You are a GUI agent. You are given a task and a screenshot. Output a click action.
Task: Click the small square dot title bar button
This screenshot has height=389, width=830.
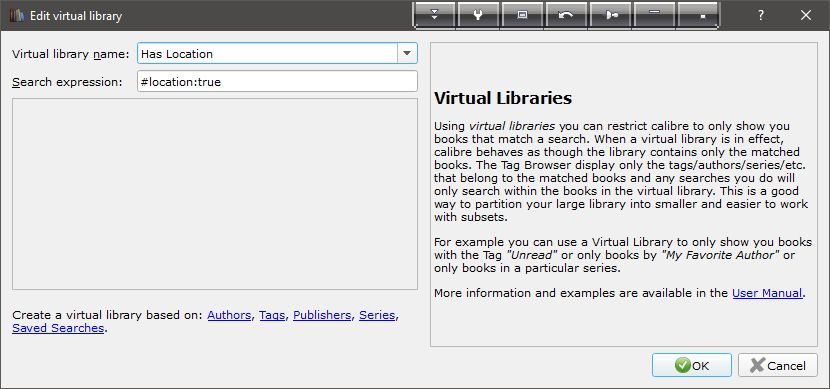pyautogui.click(x=698, y=15)
